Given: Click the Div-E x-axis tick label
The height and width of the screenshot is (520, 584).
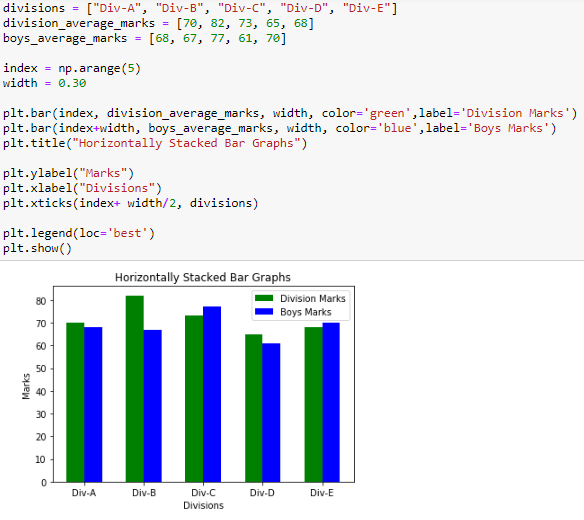Looking at the screenshot, I should point(322,493).
